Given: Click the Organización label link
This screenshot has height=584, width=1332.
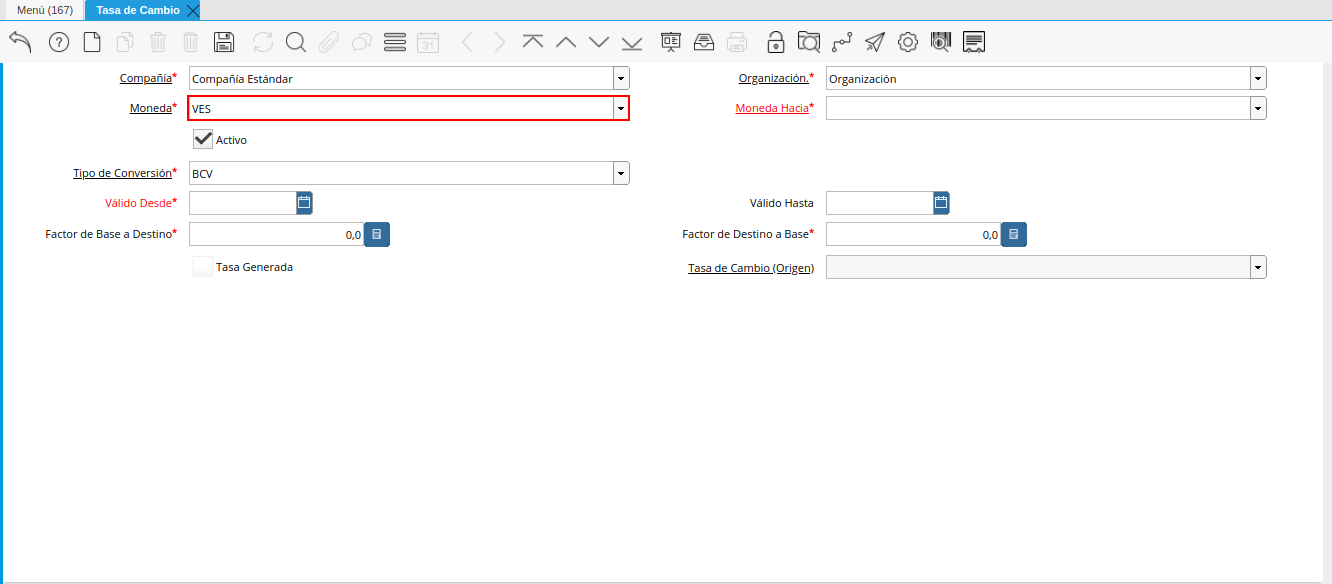Looking at the screenshot, I should pos(774,78).
